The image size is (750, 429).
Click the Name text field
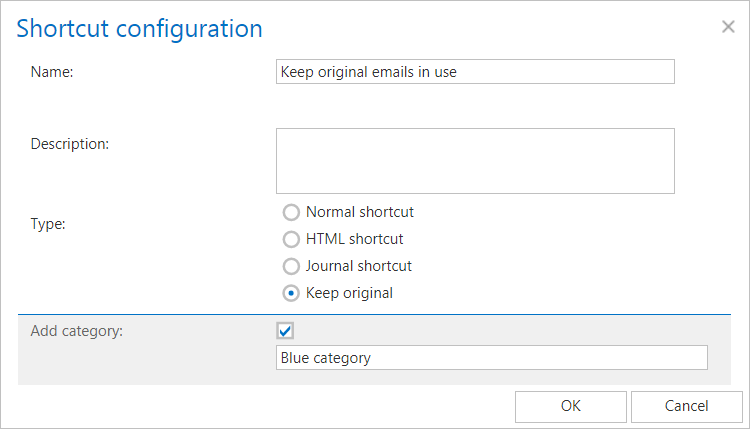(x=475, y=72)
